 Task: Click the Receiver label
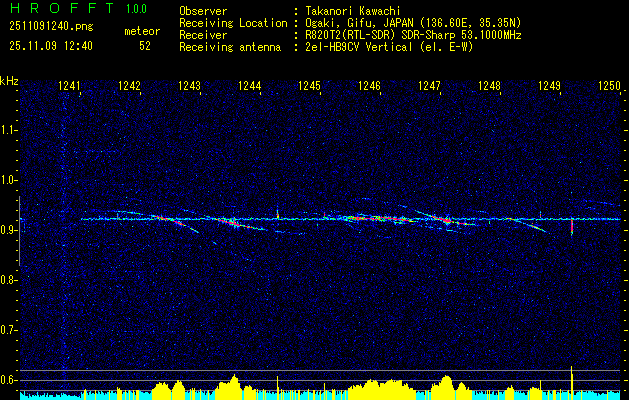point(203,35)
